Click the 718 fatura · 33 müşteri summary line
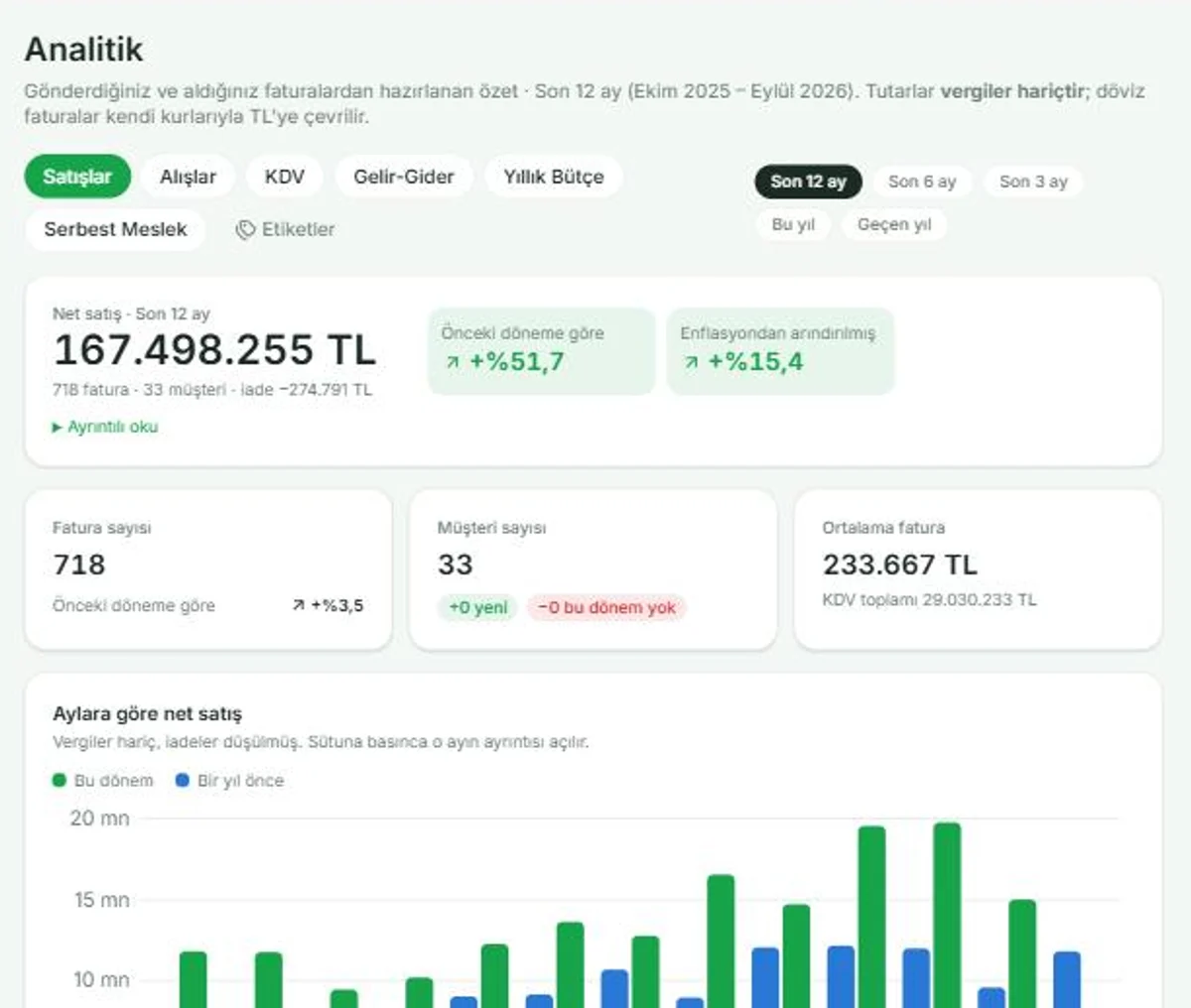The width and height of the screenshot is (1191, 1008). pos(211,390)
